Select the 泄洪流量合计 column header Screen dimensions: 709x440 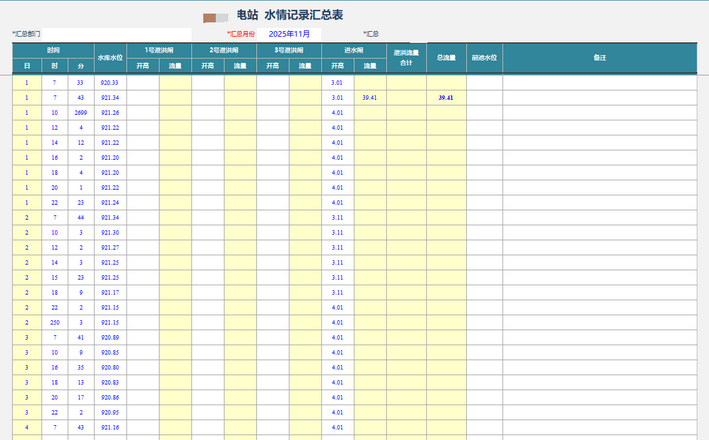tap(406, 58)
